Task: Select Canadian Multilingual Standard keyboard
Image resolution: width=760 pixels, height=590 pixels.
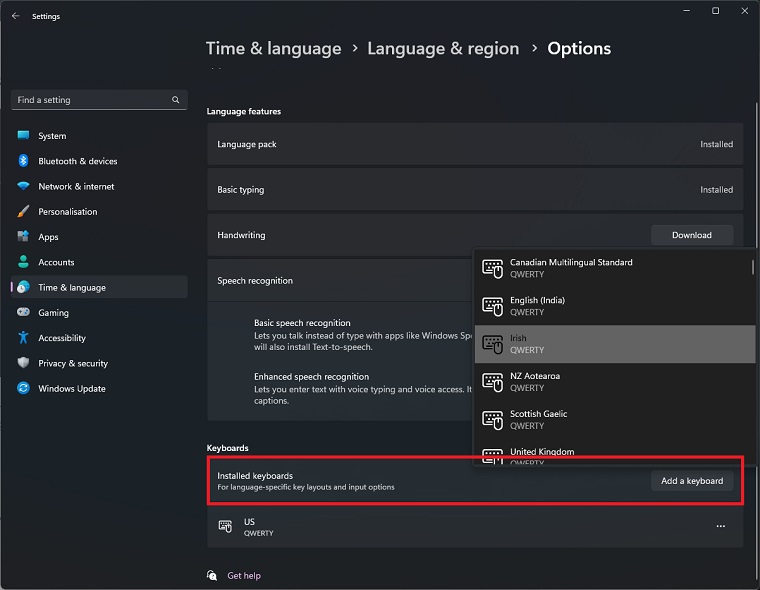Action: coord(615,268)
